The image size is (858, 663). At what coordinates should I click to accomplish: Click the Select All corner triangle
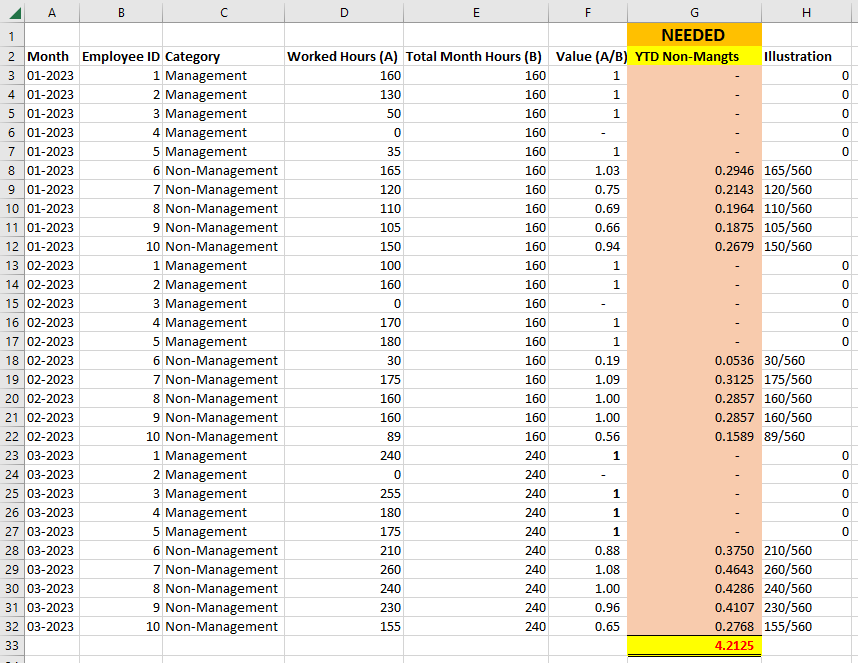point(13,12)
